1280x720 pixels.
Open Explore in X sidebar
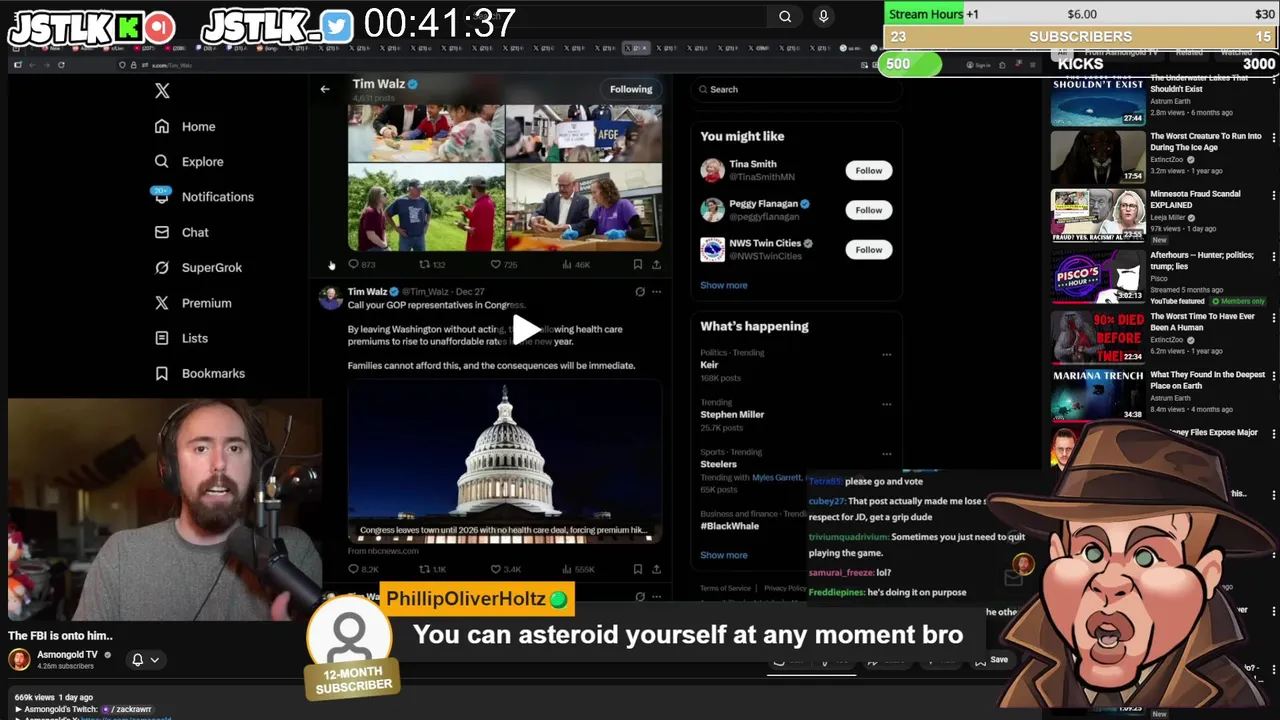189,162
